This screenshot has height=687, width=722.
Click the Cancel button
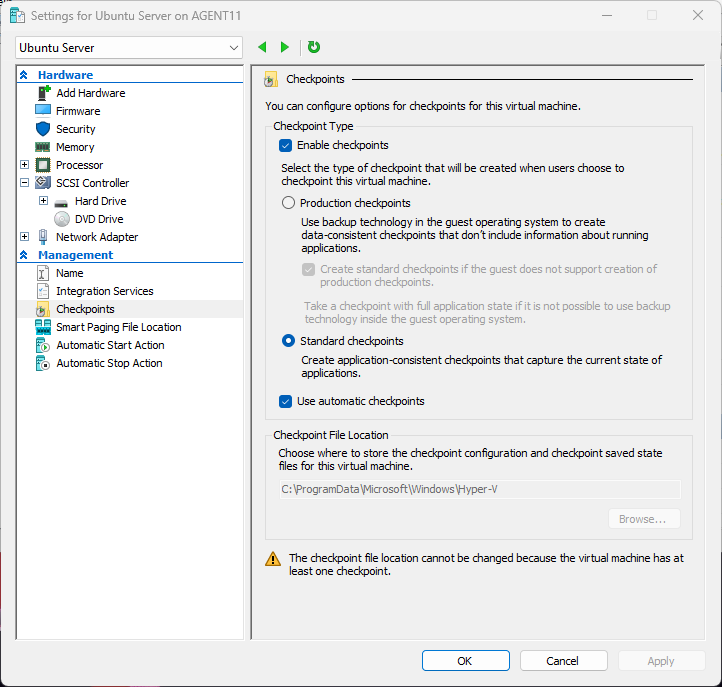click(x=563, y=660)
